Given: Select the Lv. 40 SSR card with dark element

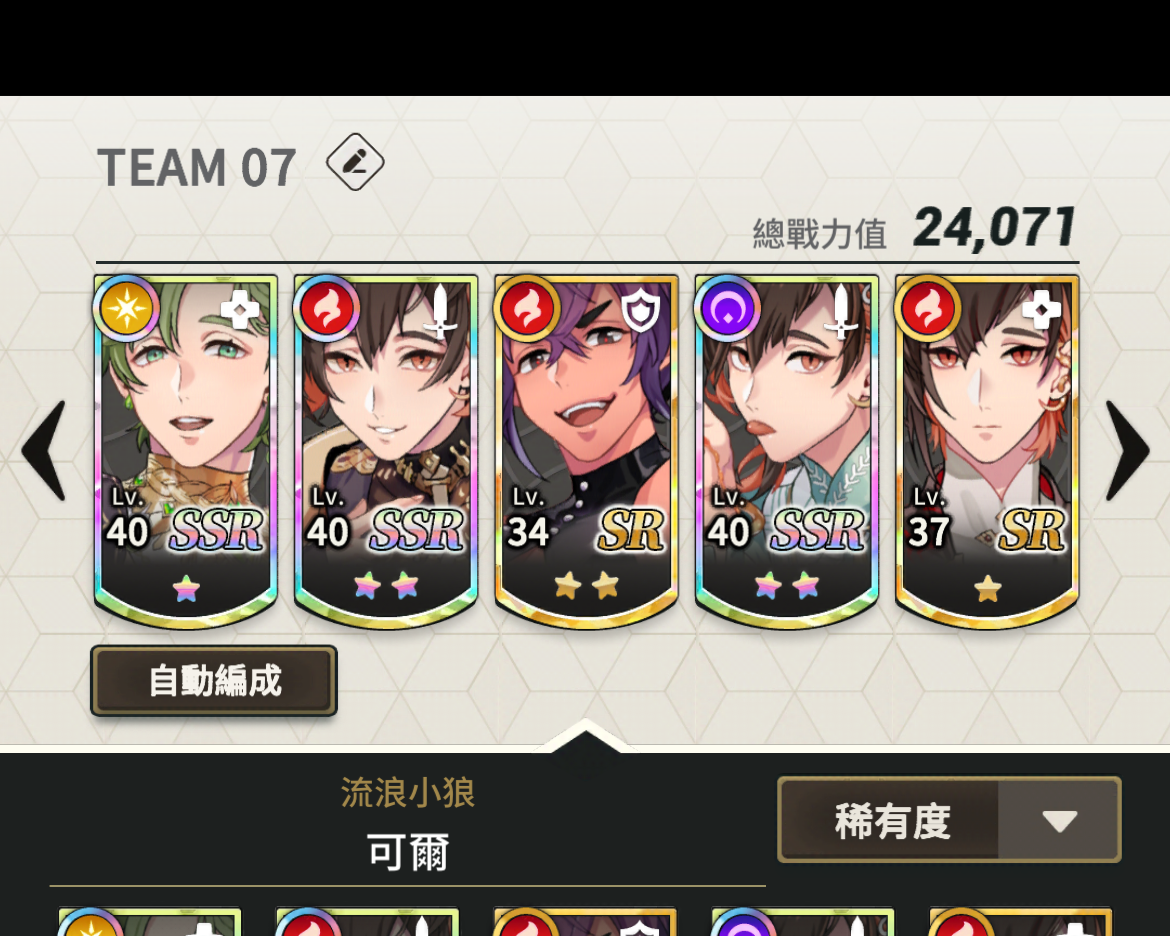Looking at the screenshot, I should (786, 452).
